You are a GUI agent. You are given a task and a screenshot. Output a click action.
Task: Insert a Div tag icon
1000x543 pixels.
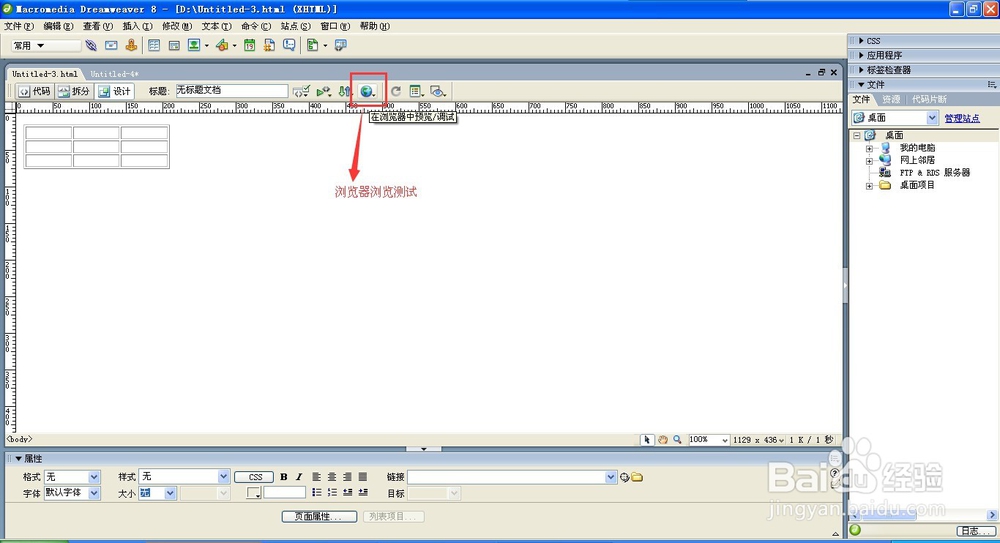[x=173, y=45]
